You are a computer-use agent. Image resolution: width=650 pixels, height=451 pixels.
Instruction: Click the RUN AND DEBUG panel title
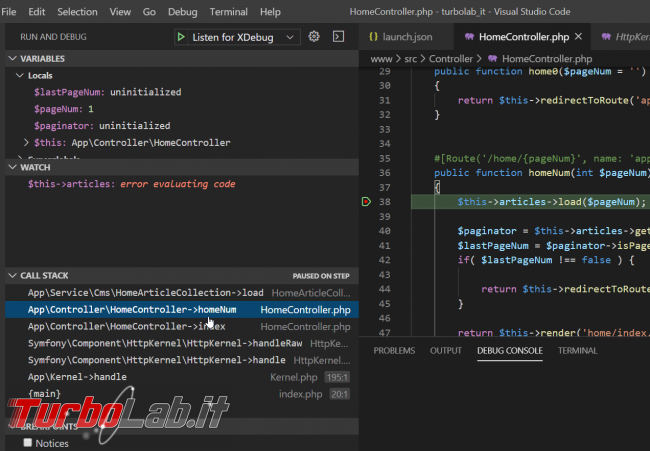53,37
